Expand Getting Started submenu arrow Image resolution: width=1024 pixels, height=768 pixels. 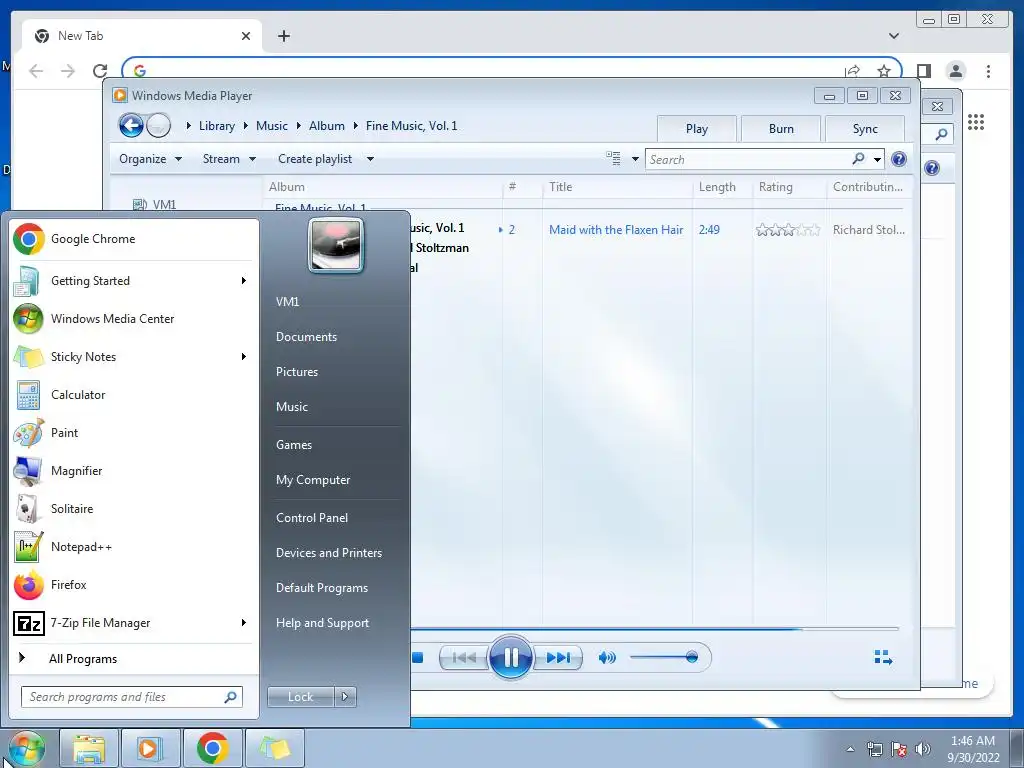tap(244, 281)
